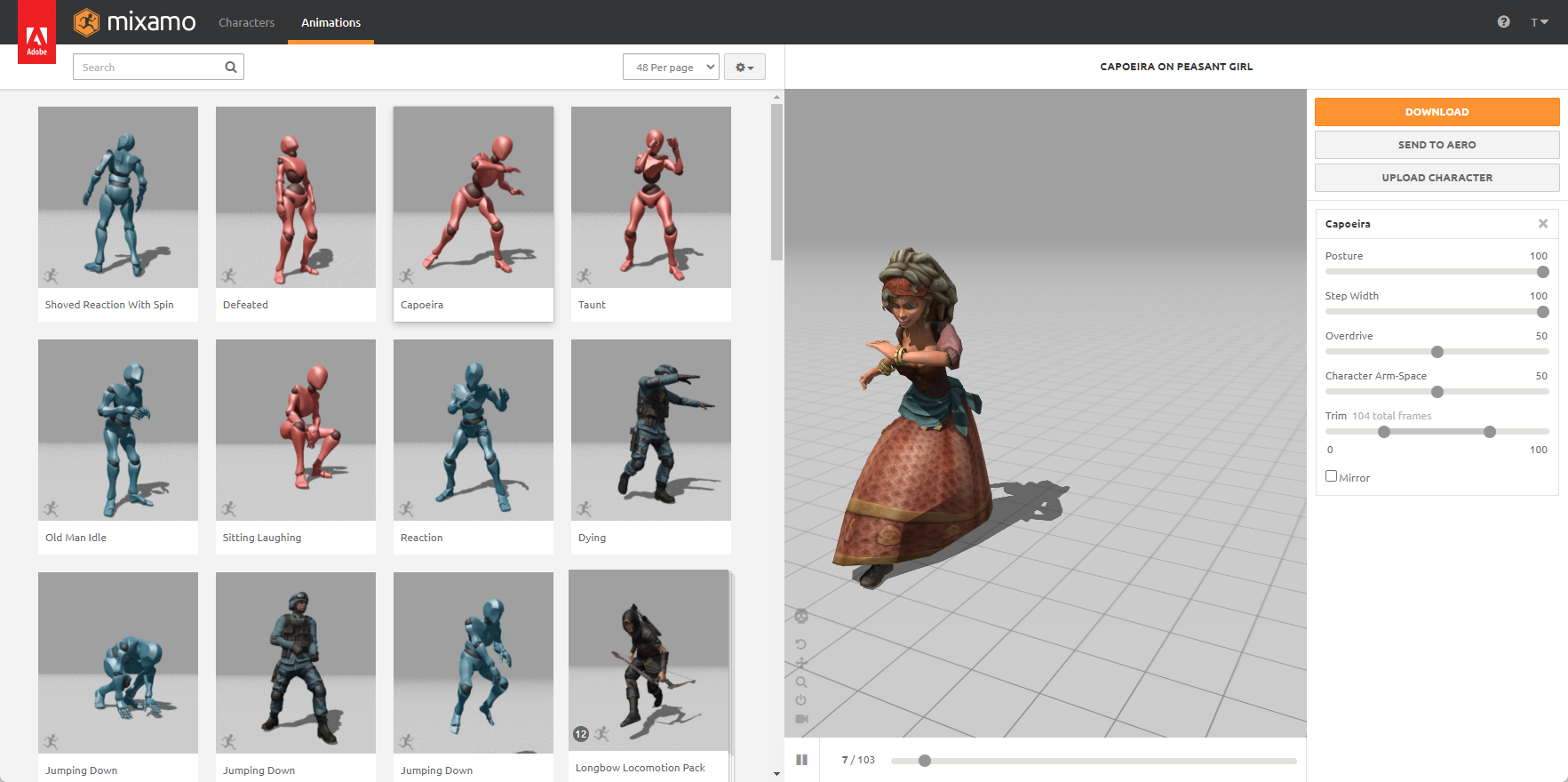Screen dimensions: 1568x782
Task: Click the Adobe logo badge
Action: click(x=36, y=32)
